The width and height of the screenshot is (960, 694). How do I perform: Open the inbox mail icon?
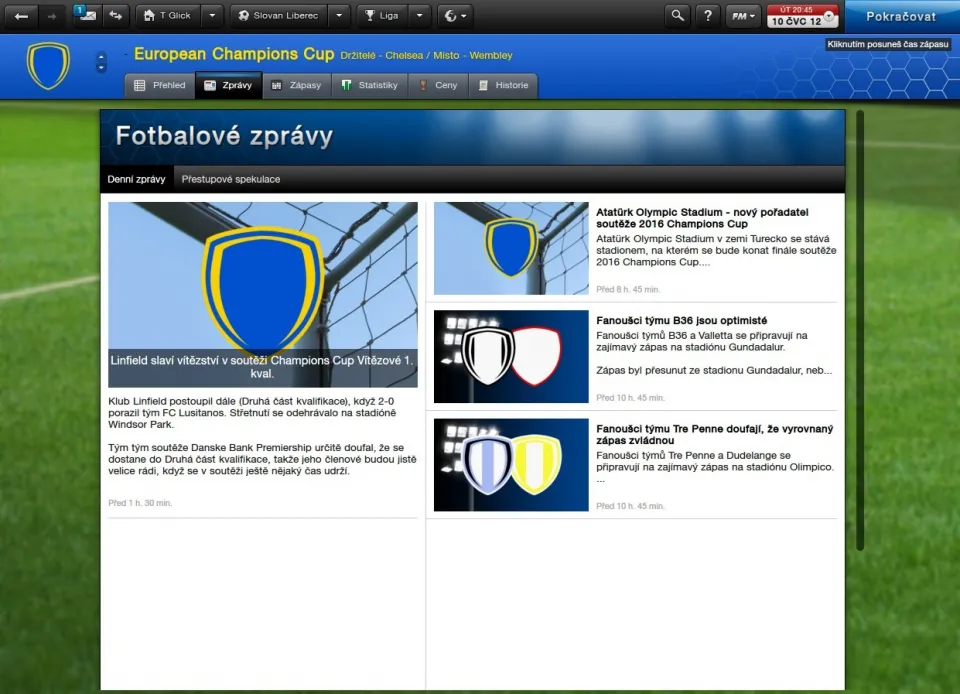pos(86,16)
